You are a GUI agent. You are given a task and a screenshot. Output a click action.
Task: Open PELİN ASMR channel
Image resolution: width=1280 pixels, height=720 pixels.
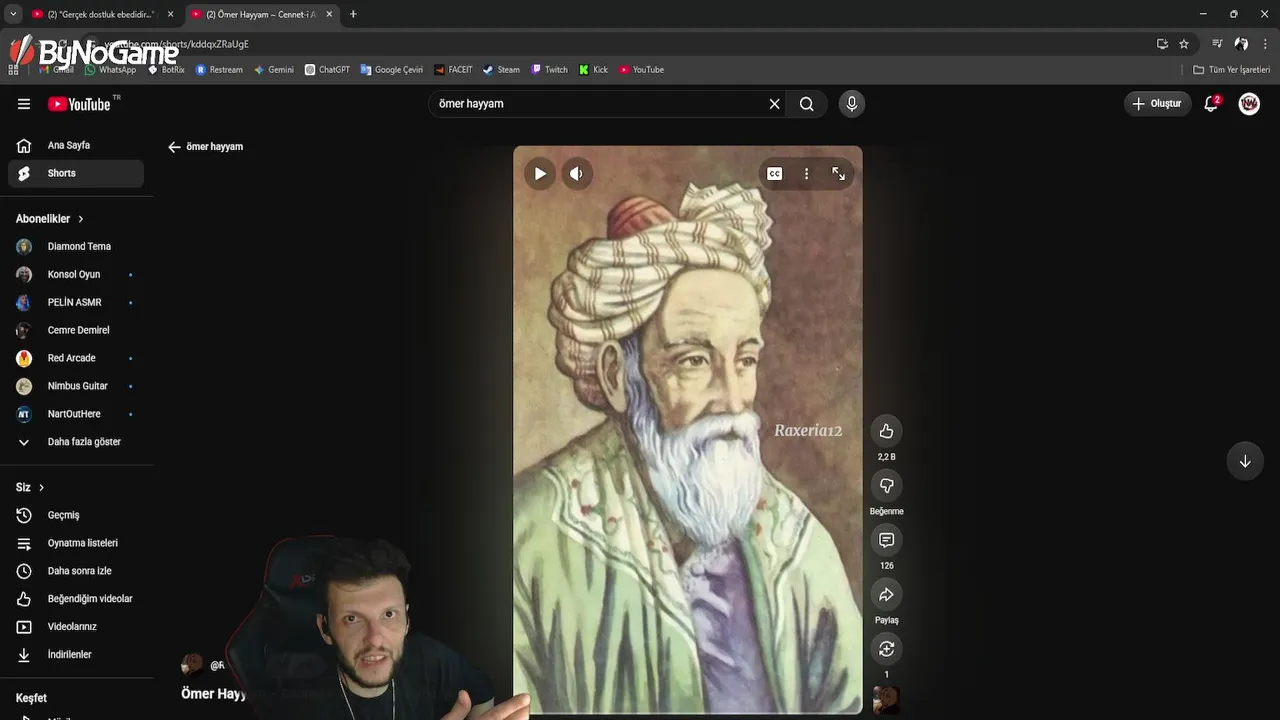[76, 302]
